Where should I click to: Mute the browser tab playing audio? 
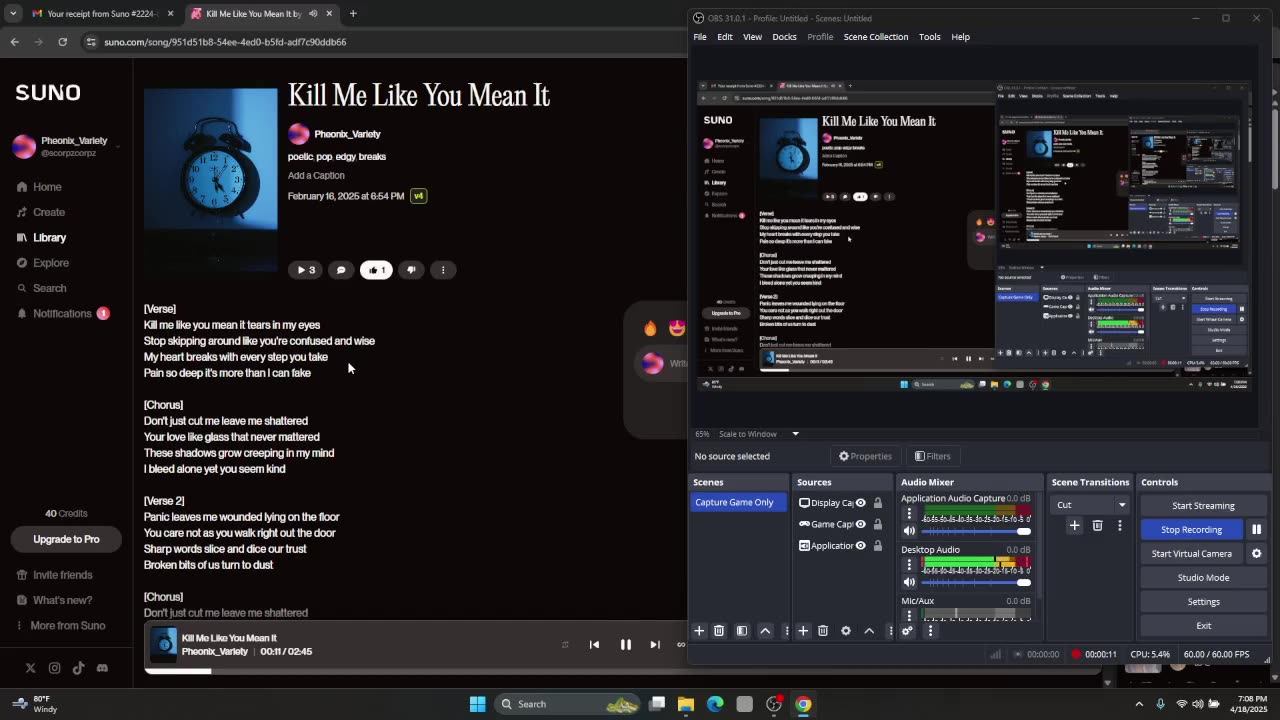click(x=313, y=14)
